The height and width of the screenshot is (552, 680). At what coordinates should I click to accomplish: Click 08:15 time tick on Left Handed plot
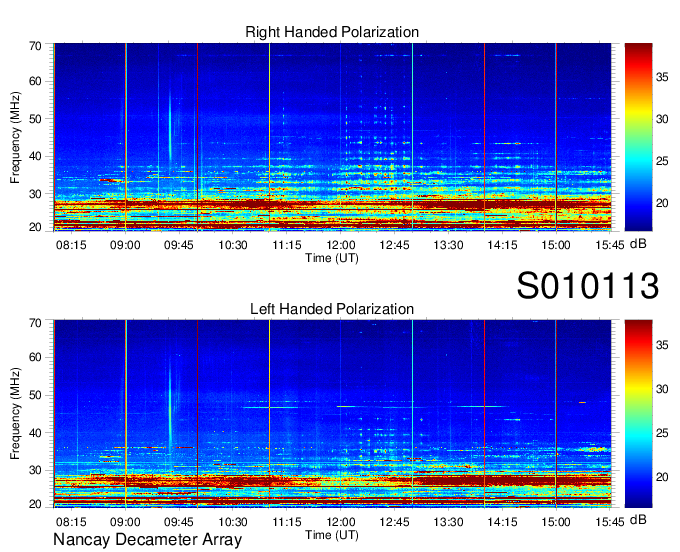[71, 522]
